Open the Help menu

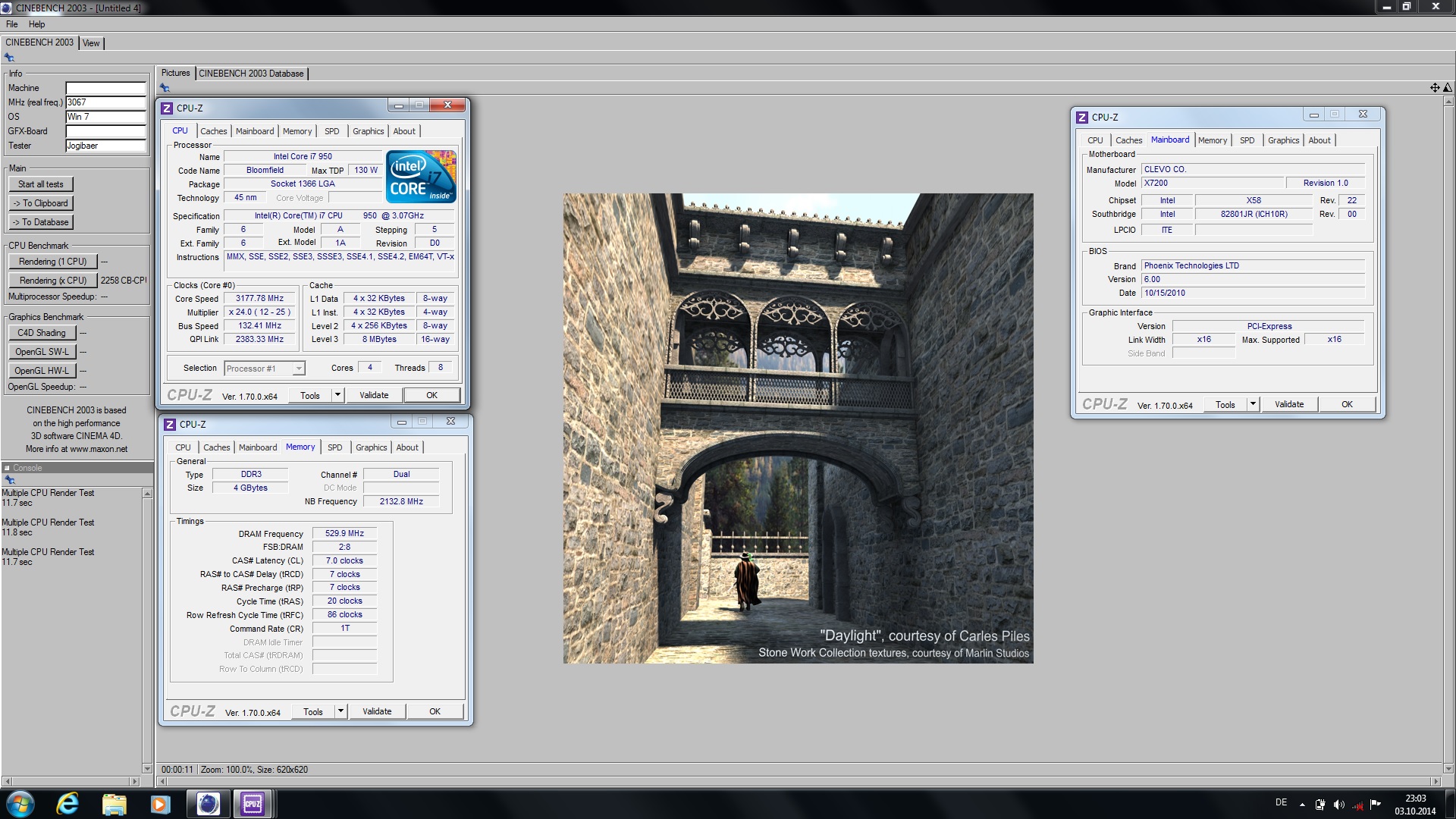click(36, 24)
